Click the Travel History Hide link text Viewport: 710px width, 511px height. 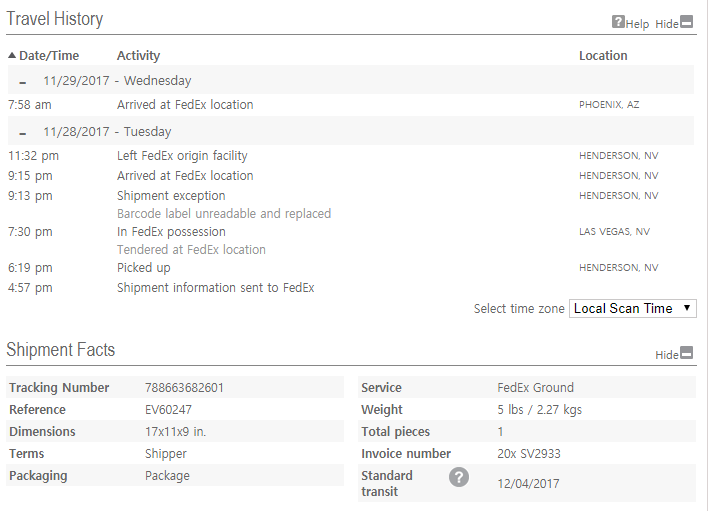(666, 24)
